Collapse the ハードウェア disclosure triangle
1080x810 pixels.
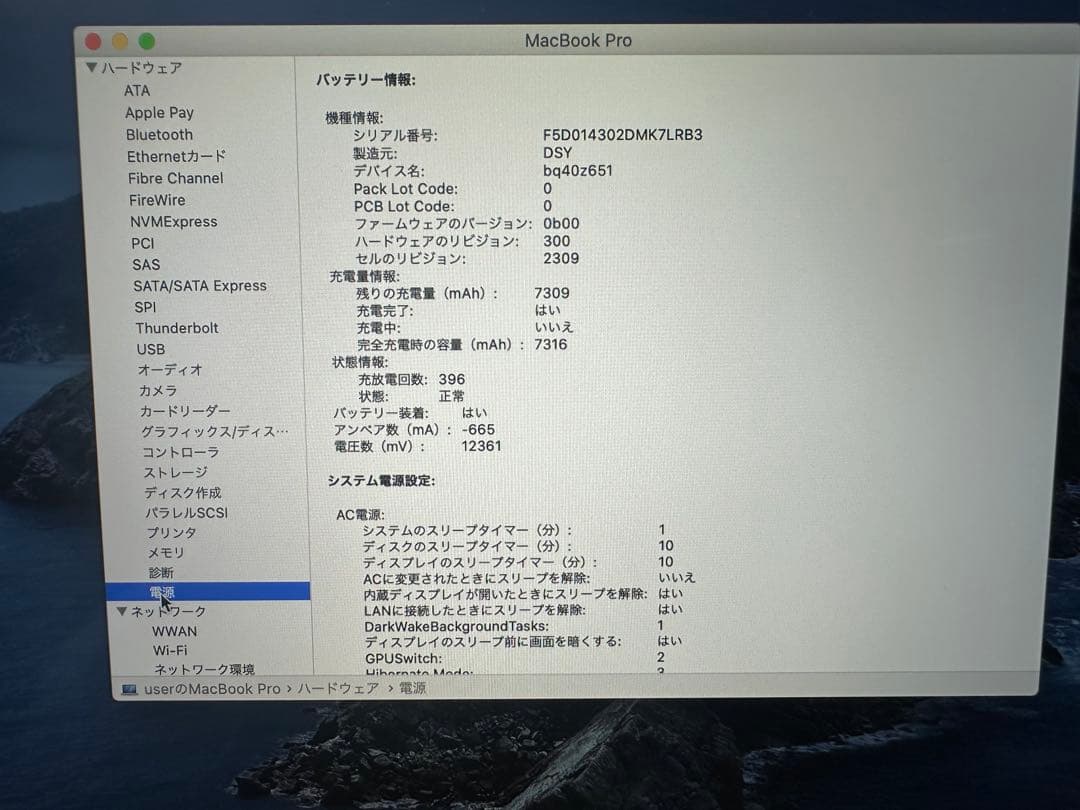tap(91, 68)
